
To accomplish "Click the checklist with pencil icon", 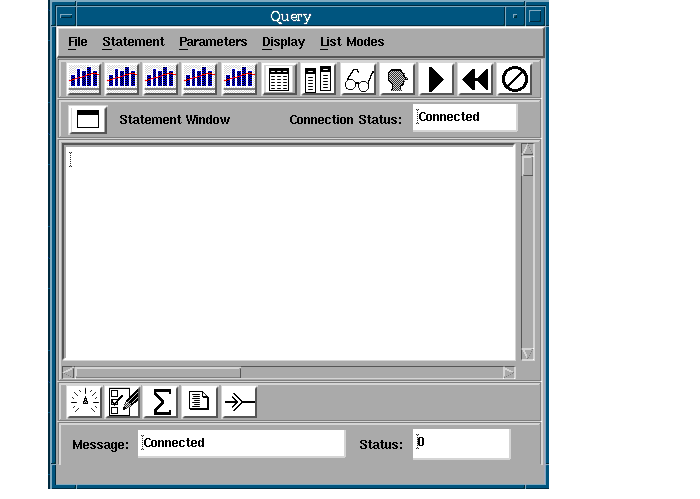I will coord(123,402).
